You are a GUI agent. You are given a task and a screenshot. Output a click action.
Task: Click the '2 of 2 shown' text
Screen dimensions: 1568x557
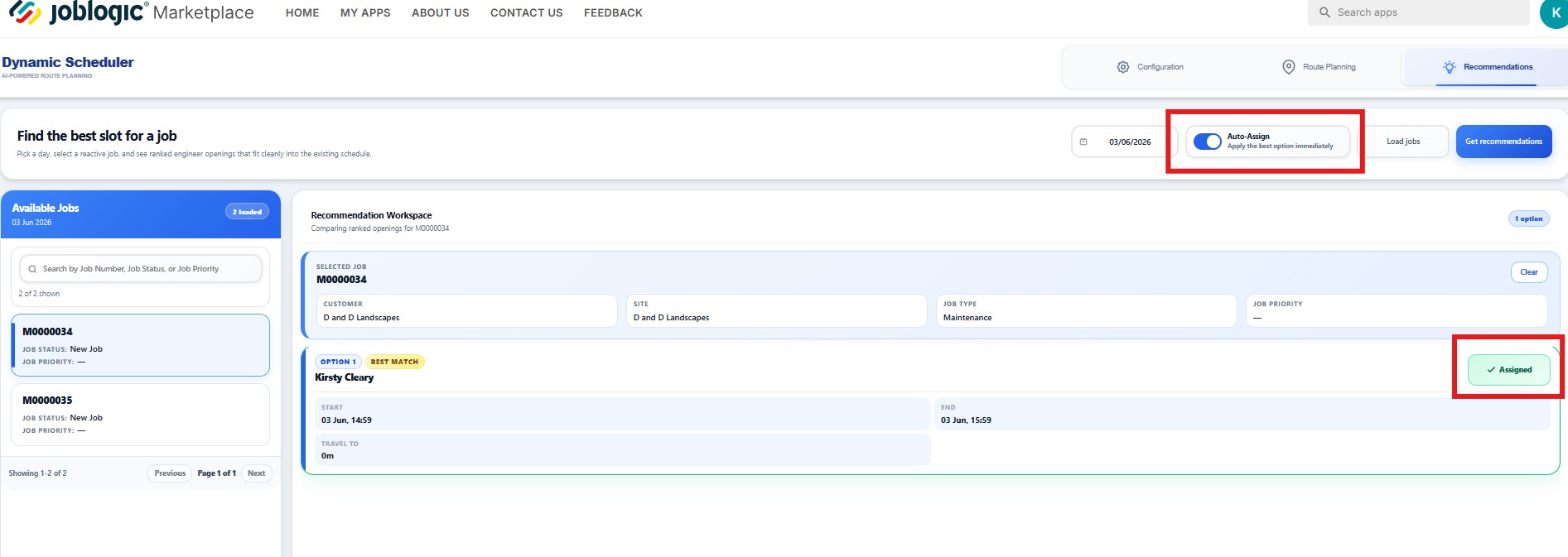click(39, 294)
